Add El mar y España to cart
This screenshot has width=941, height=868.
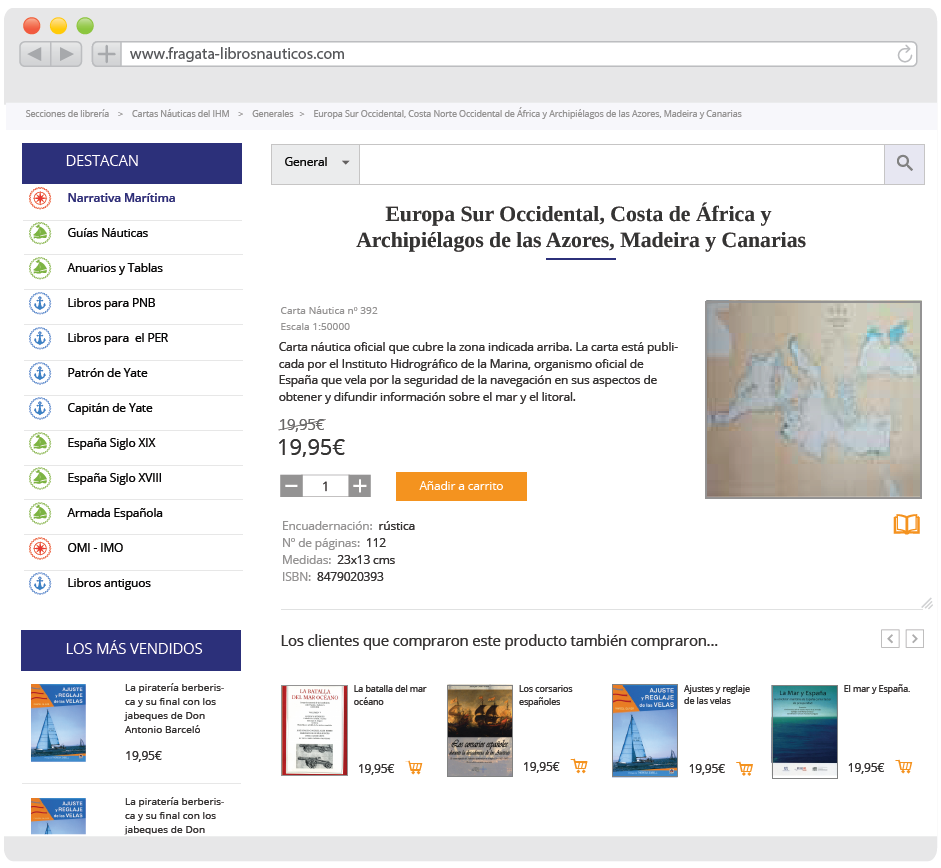[904, 767]
